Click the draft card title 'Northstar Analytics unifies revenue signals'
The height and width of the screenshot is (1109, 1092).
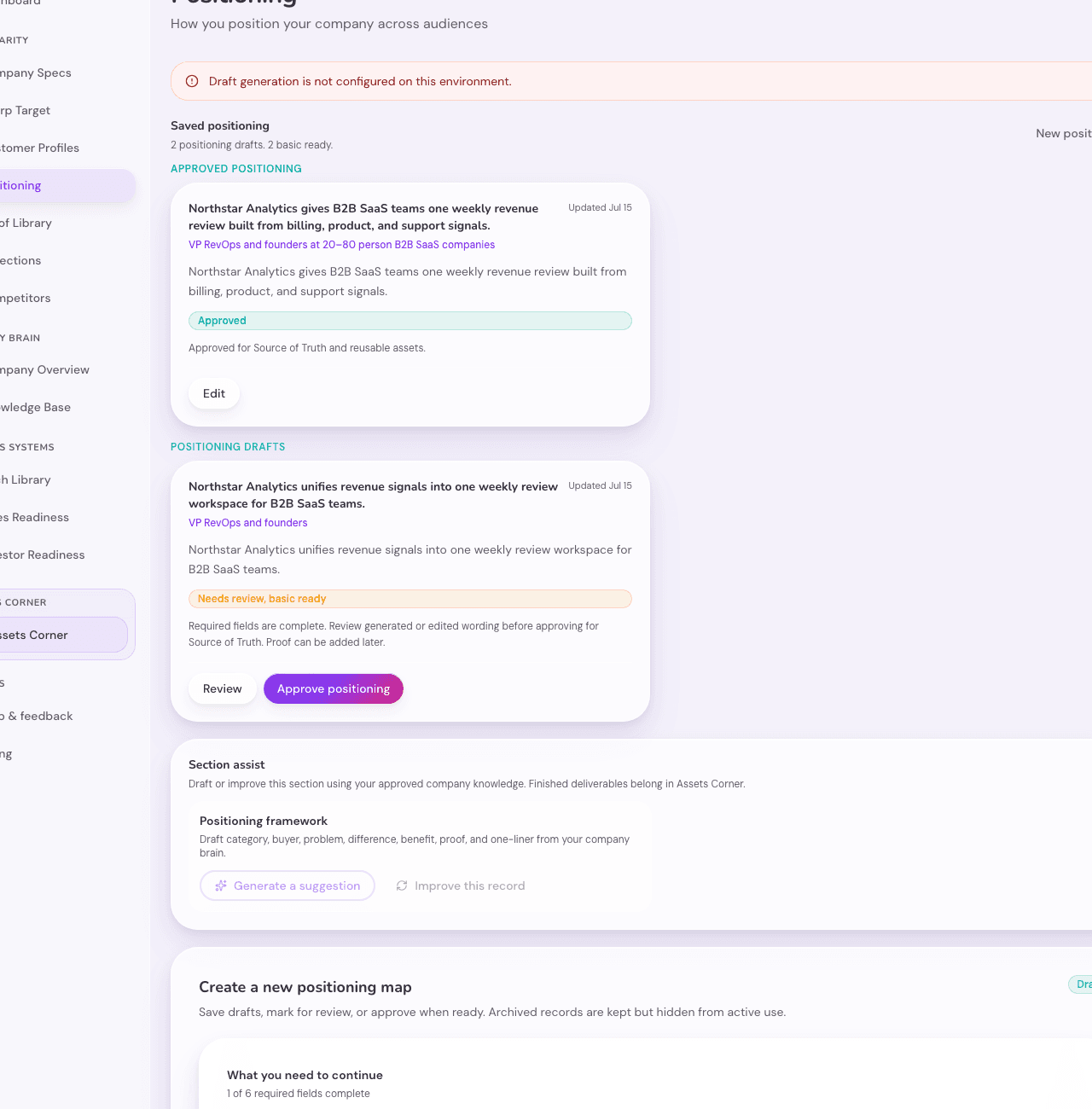(x=373, y=495)
